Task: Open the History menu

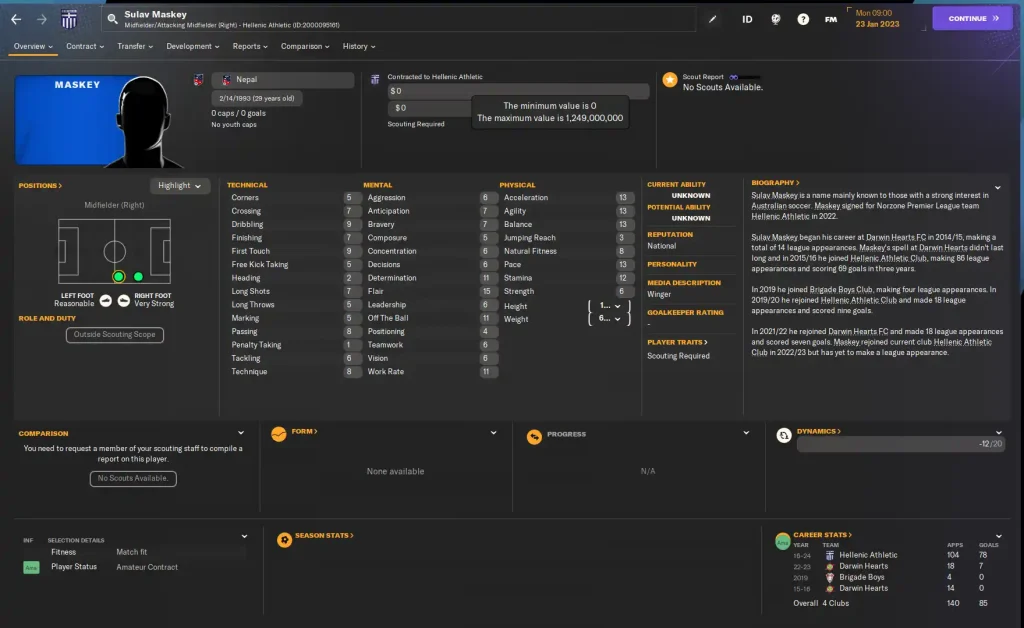Action: (359, 46)
